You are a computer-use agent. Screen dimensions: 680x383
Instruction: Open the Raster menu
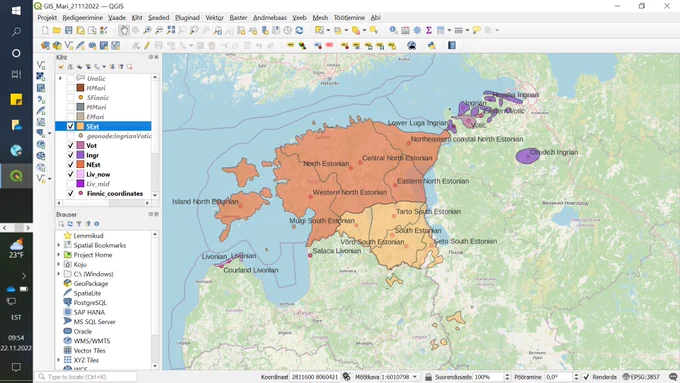point(238,18)
